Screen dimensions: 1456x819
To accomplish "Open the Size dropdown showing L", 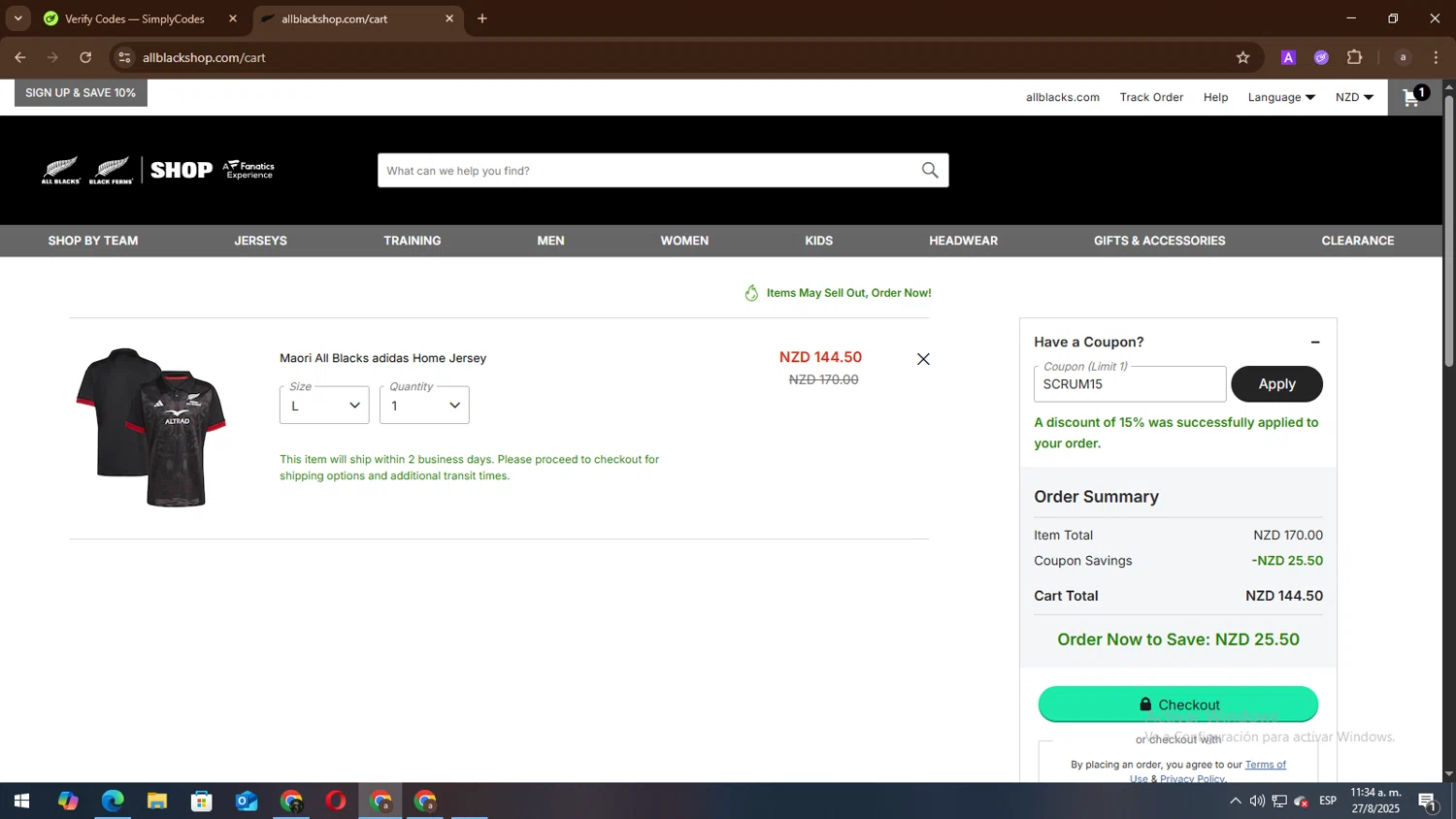I will [324, 405].
